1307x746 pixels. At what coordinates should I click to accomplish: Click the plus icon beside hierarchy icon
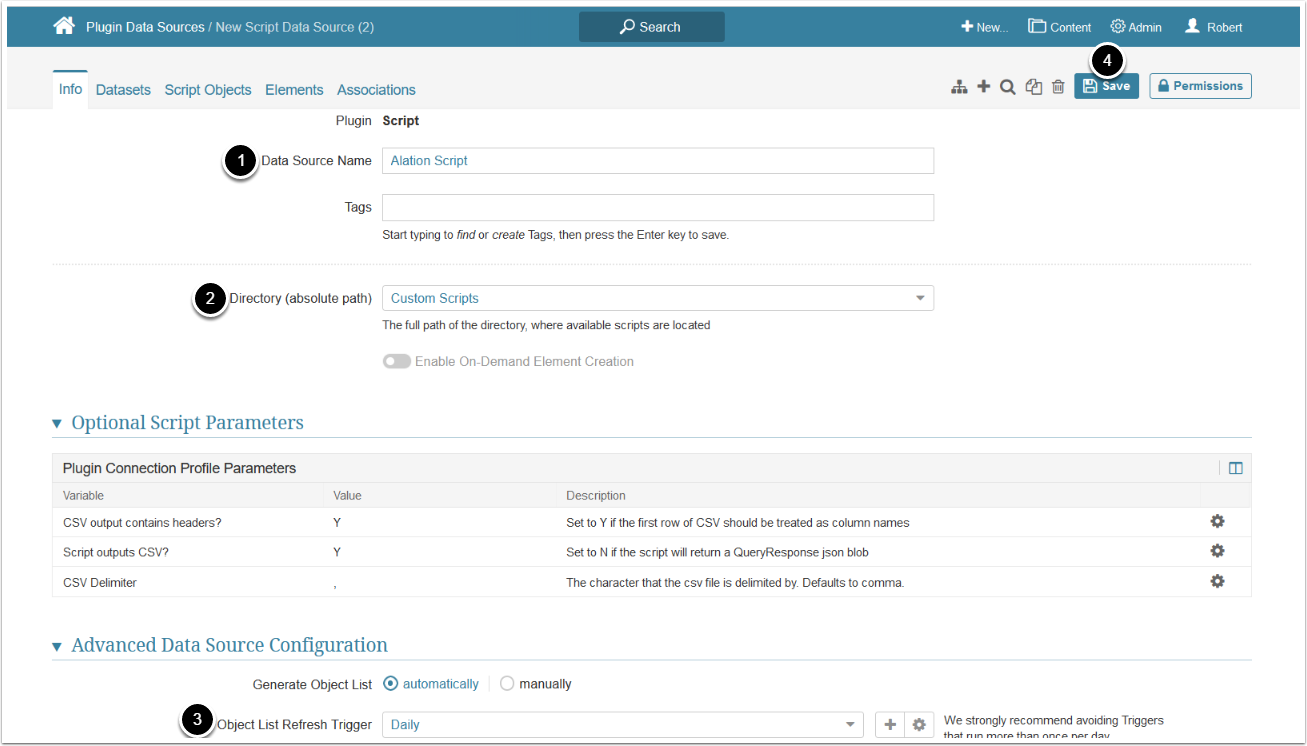pos(984,87)
